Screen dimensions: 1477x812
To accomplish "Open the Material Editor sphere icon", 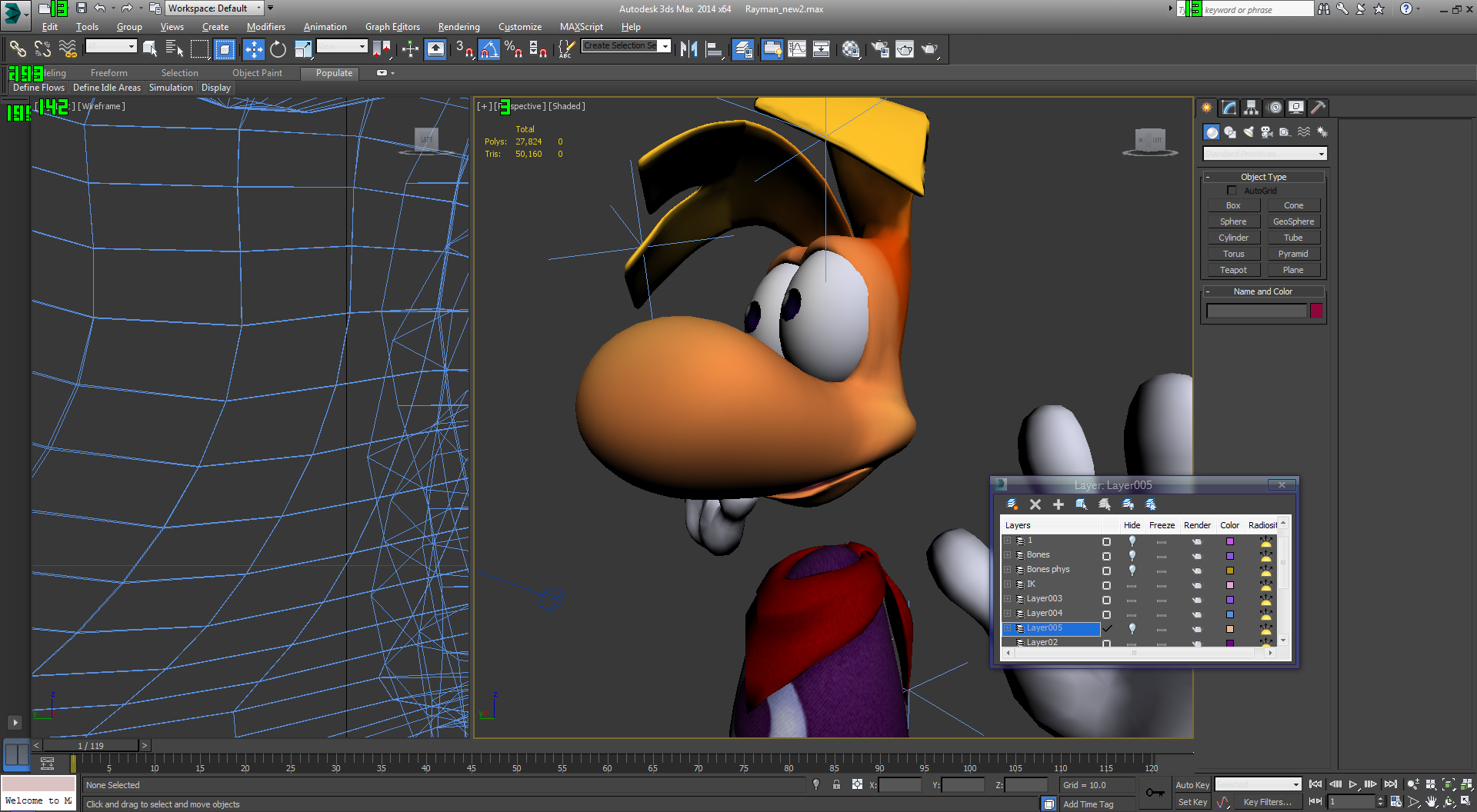I will 850,50.
